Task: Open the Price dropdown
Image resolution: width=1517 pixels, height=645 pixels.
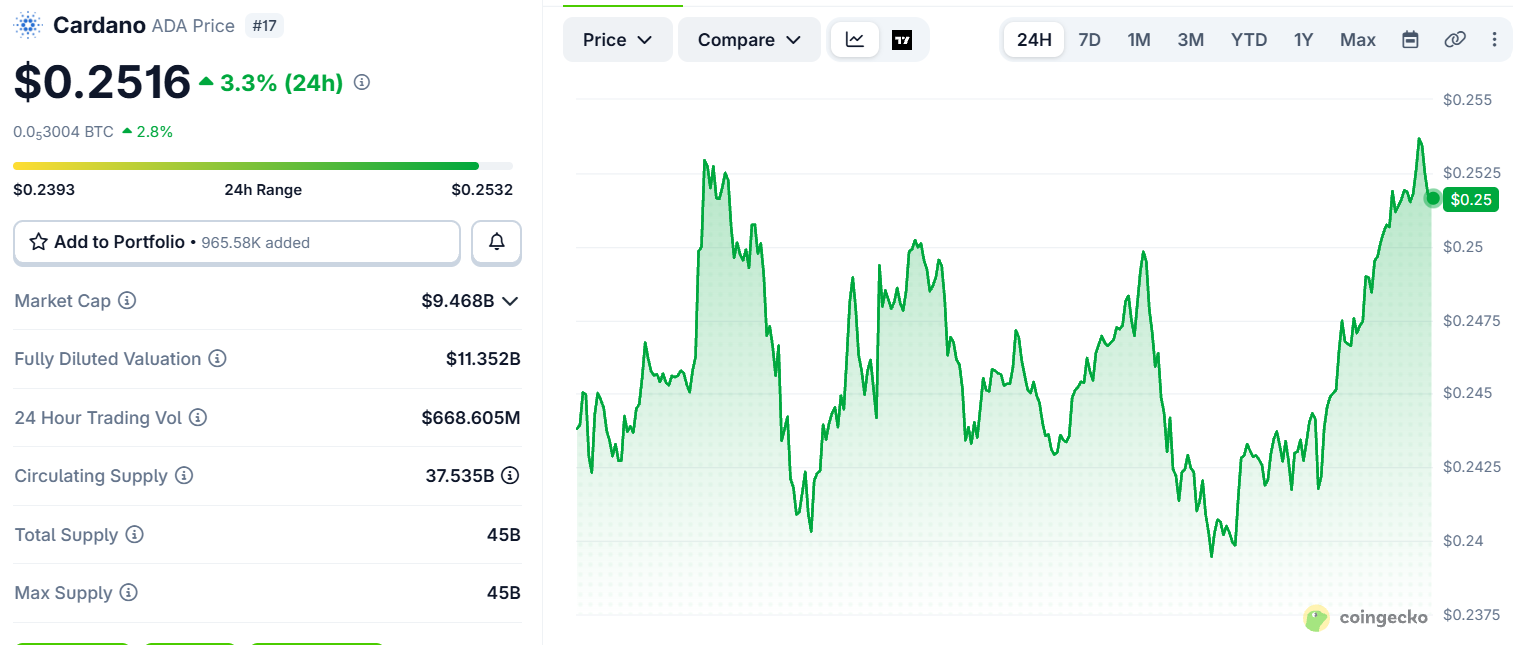Action: [x=617, y=40]
